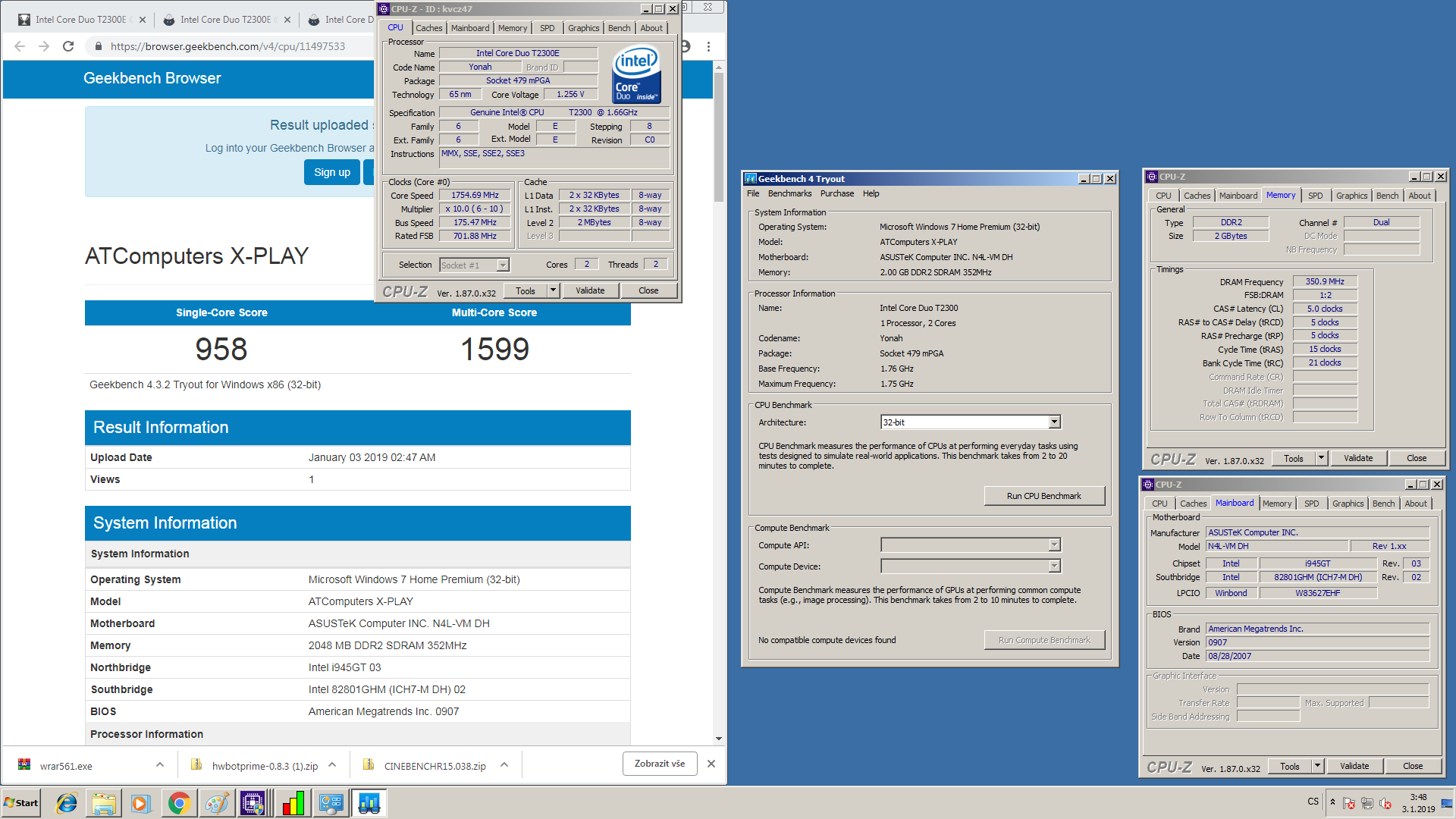This screenshot has height=819, width=1456.
Task: Open the Compute API dropdown
Action: (x=1054, y=545)
